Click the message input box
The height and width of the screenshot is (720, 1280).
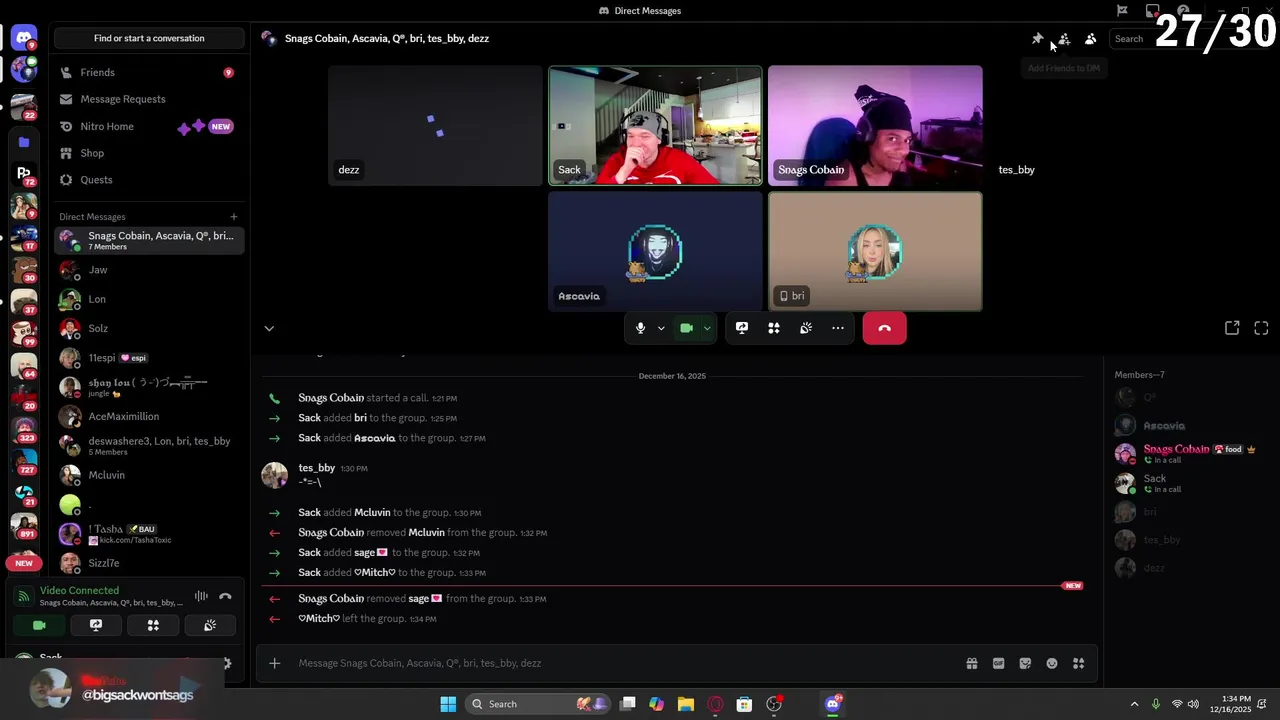[x=625, y=663]
